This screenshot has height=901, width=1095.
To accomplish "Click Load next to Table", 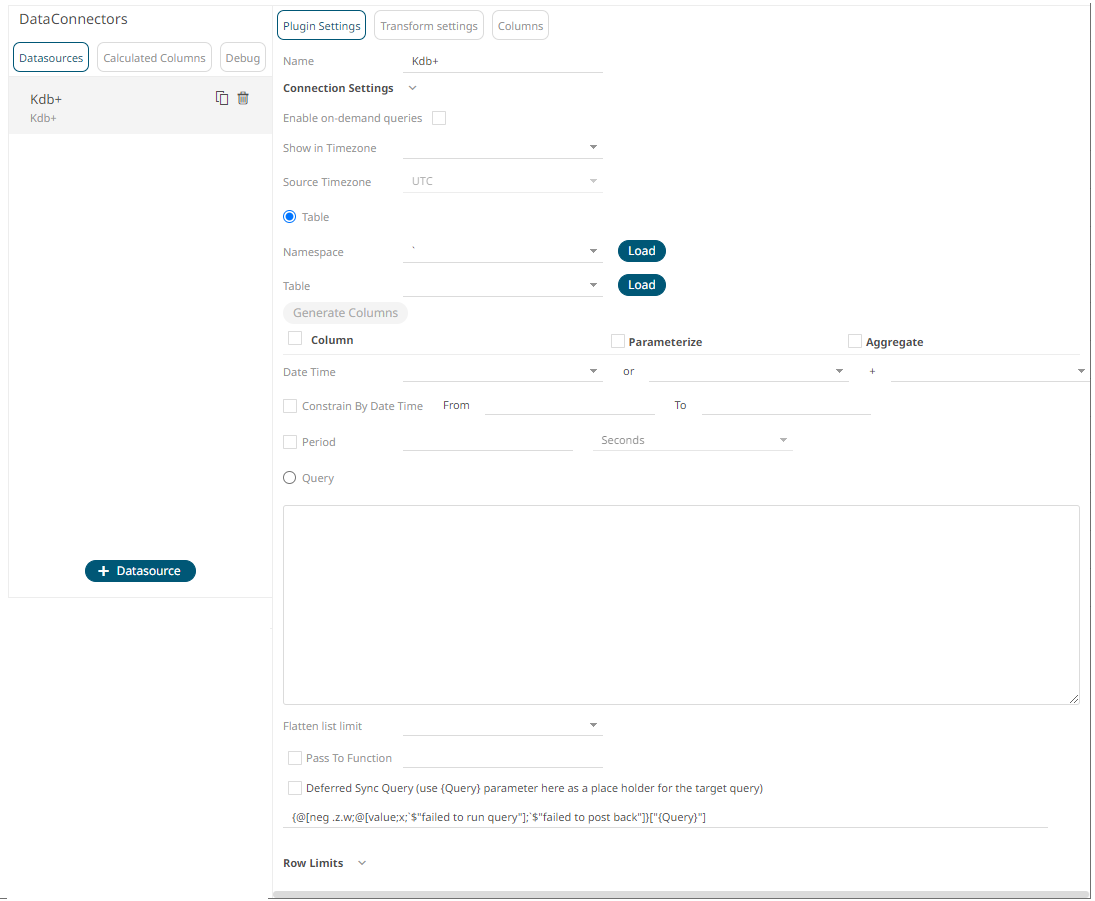I will click(642, 285).
